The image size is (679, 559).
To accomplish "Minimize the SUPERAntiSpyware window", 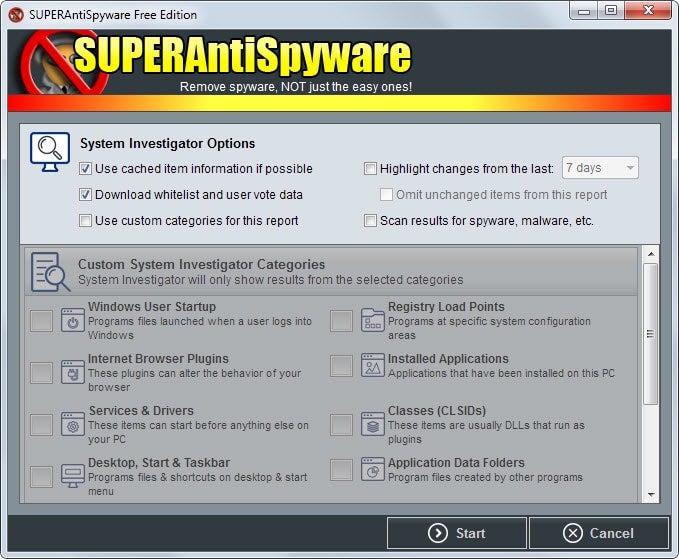I will tap(584, 10).
